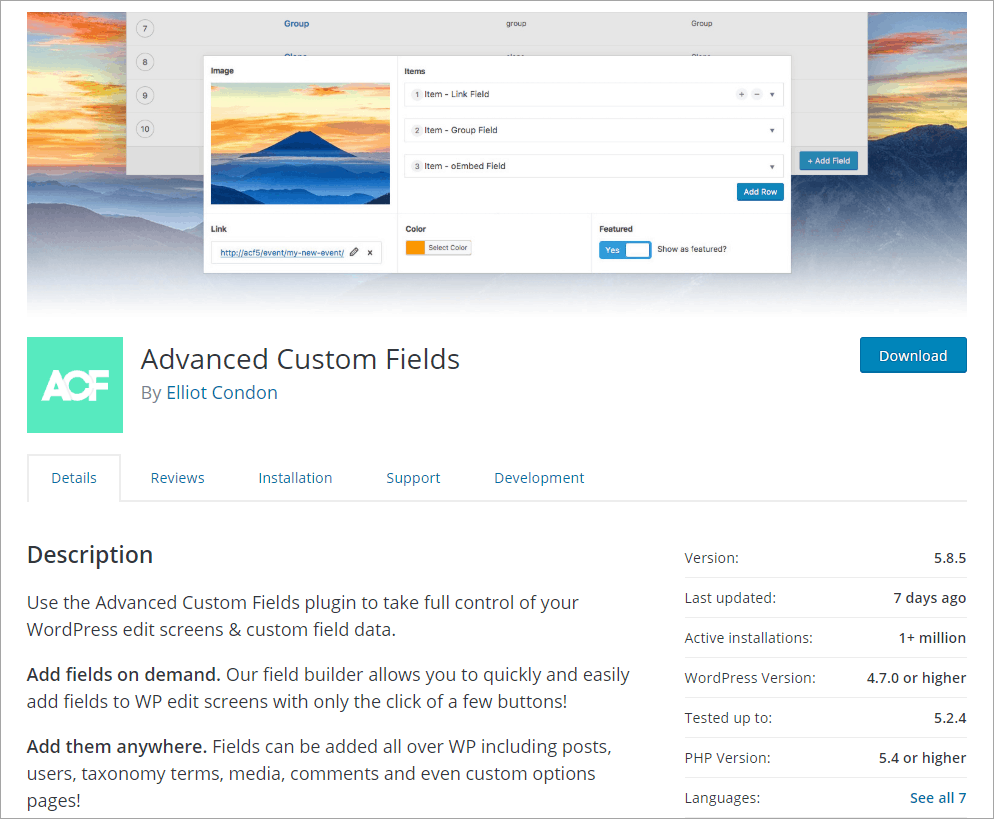The image size is (994, 819).
Task: Switch to the Reviews tab
Action: 177,477
